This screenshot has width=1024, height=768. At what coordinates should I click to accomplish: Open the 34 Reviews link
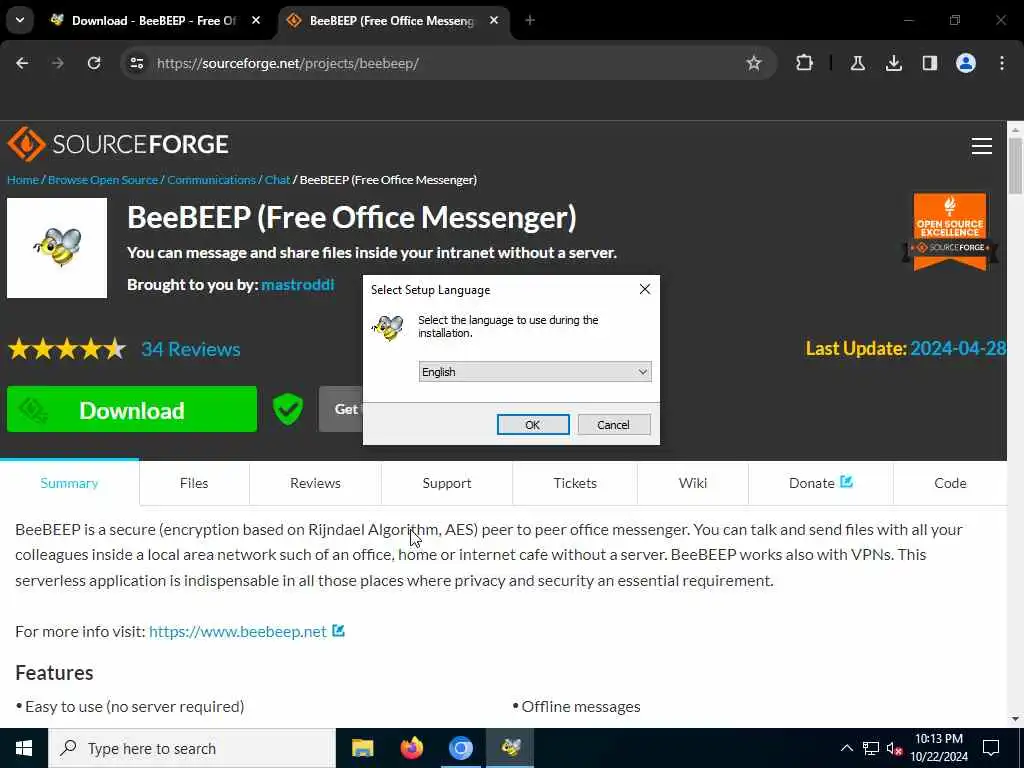pyautogui.click(x=191, y=349)
